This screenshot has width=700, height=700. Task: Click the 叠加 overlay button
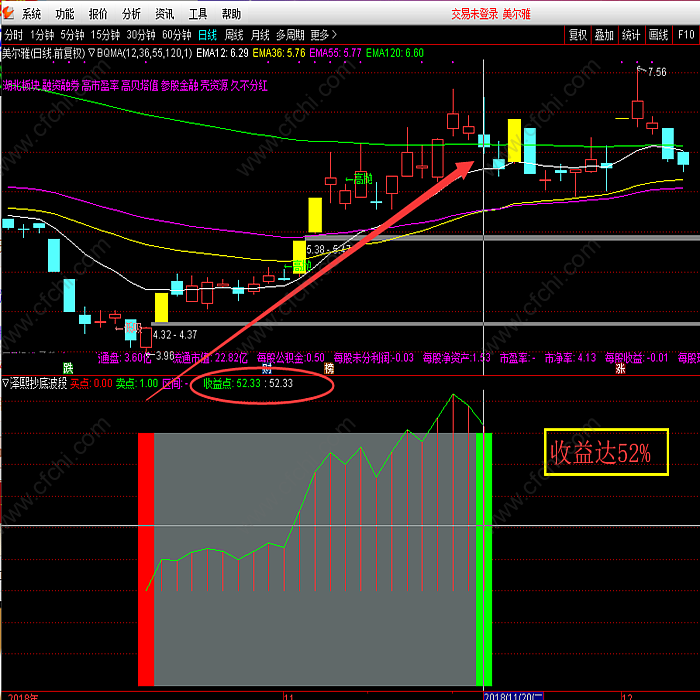click(604, 35)
